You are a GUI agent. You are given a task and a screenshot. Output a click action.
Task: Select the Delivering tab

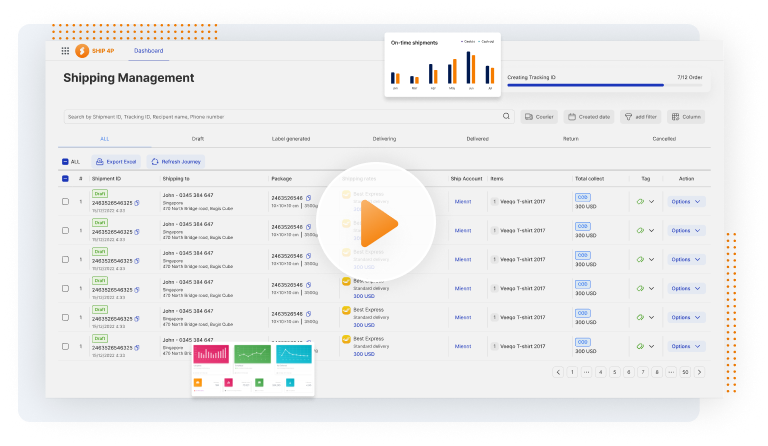click(384, 139)
